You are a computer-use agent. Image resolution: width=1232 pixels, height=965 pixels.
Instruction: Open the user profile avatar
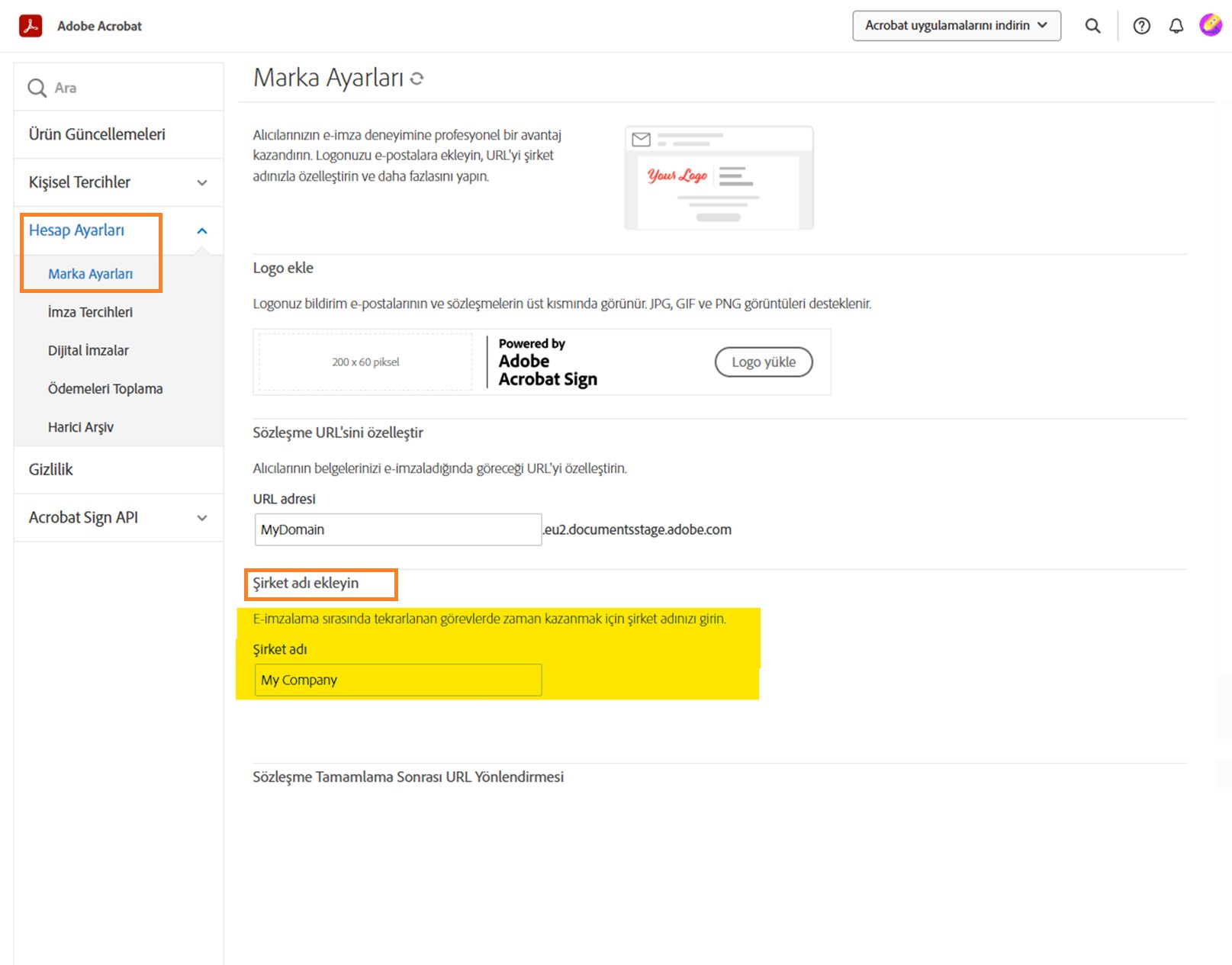1211,25
